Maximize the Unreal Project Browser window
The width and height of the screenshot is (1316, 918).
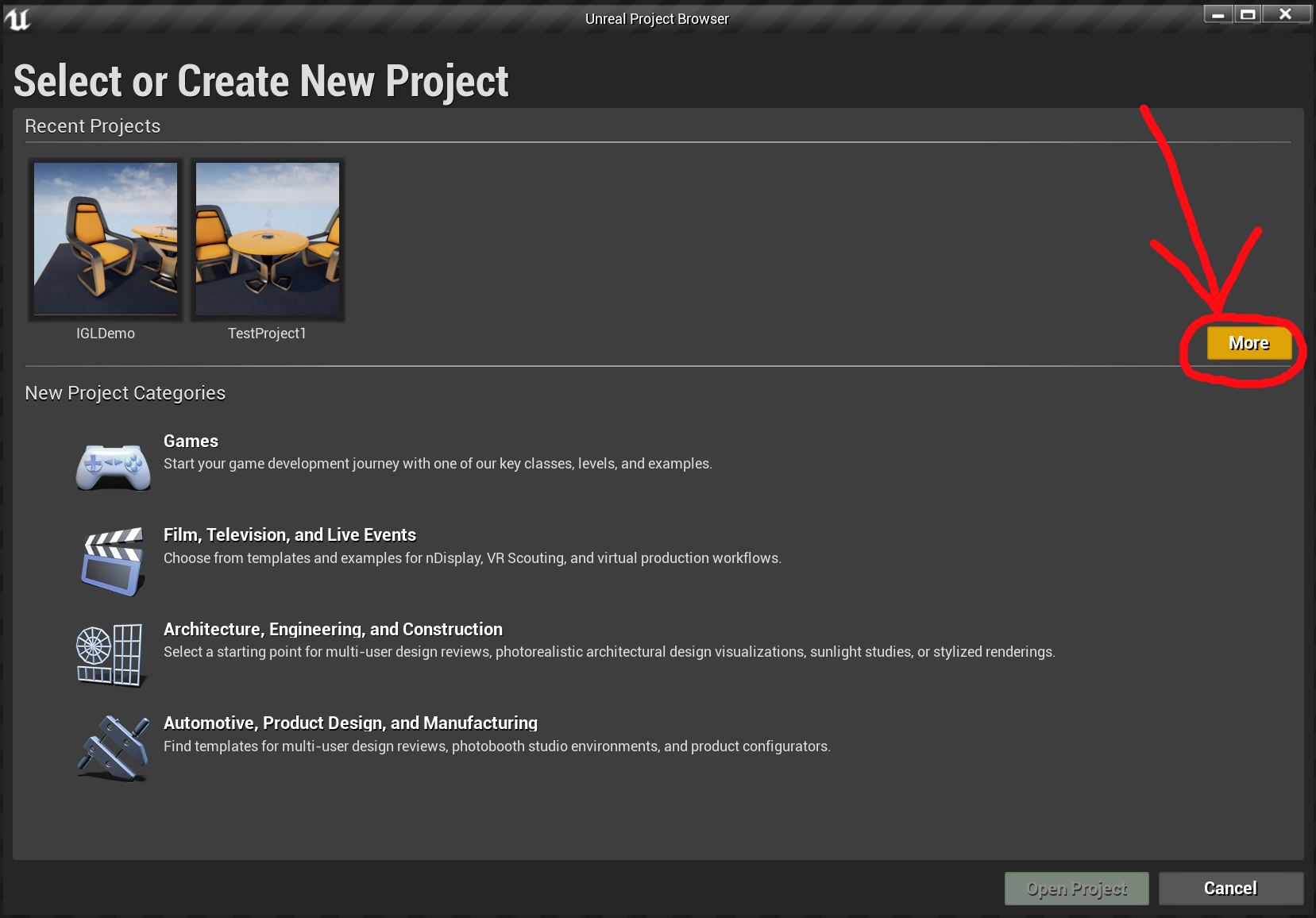[1248, 14]
